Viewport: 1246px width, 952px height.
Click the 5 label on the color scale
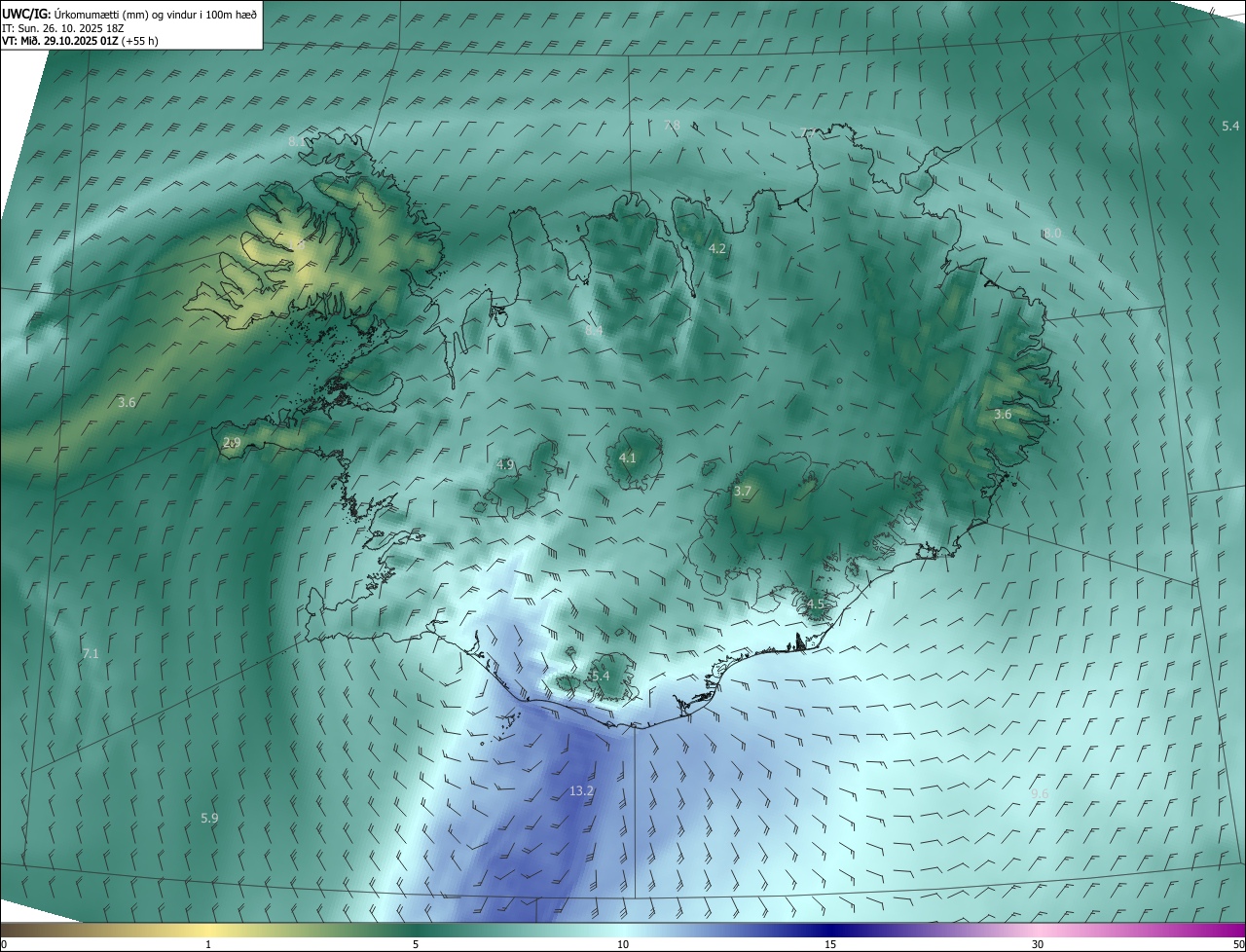(416, 945)
